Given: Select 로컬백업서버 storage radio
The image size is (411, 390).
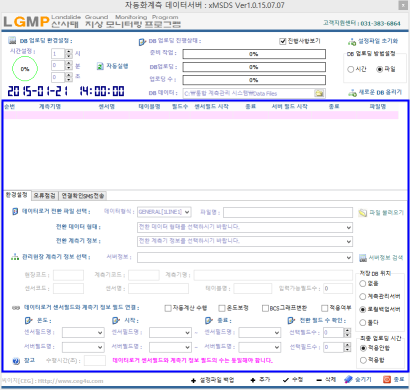Looking at the screenshot, I should (x=363, y=309).
